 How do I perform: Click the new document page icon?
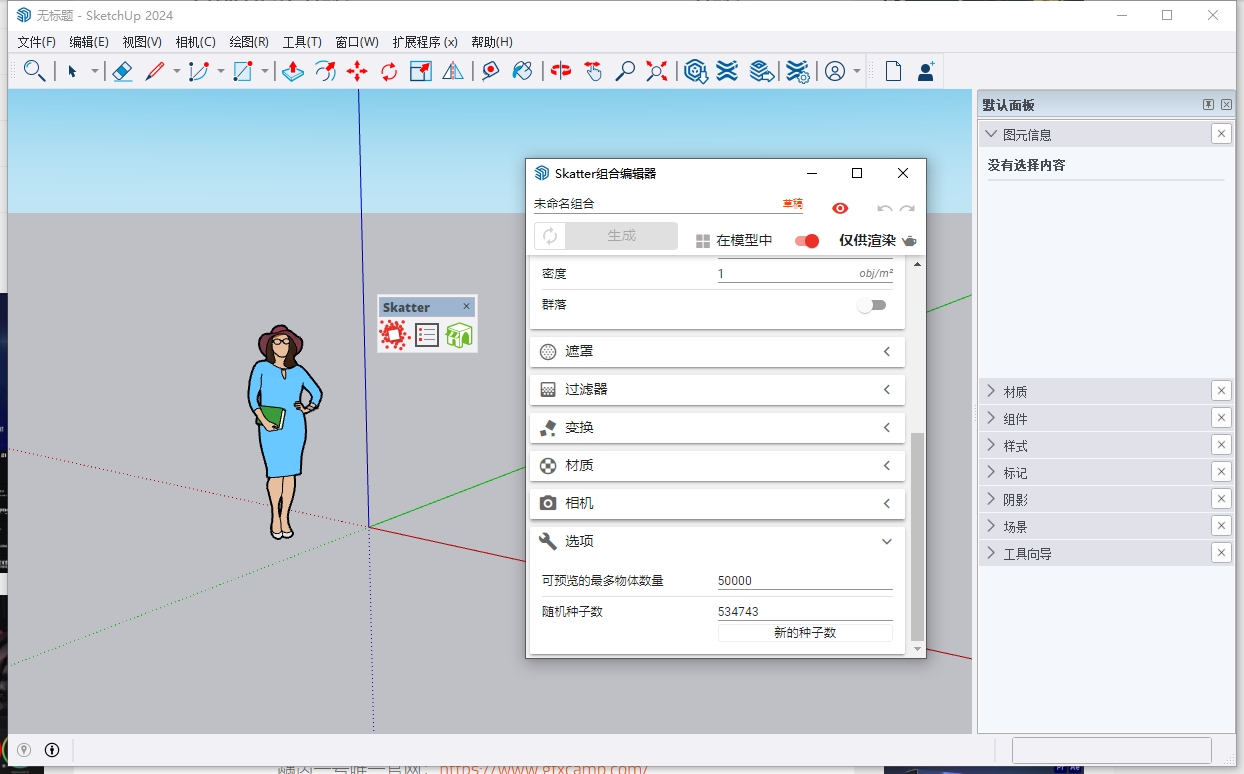tap(893, 71)
